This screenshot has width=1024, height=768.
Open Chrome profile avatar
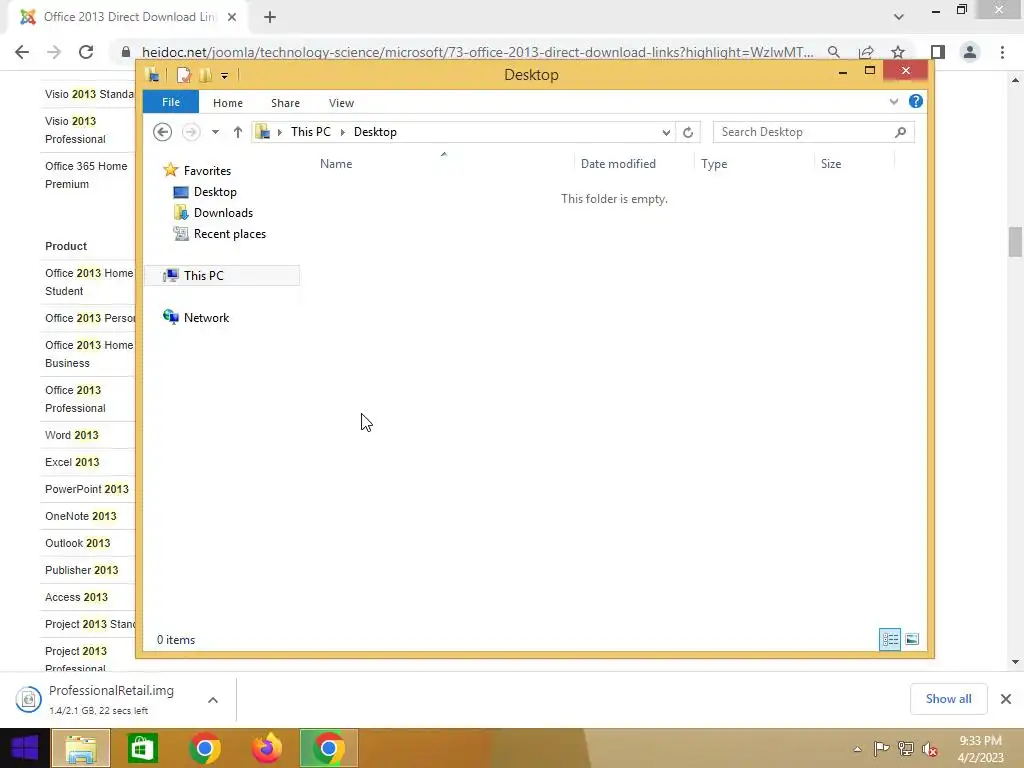pyautogui.click(x=970, y=52)
